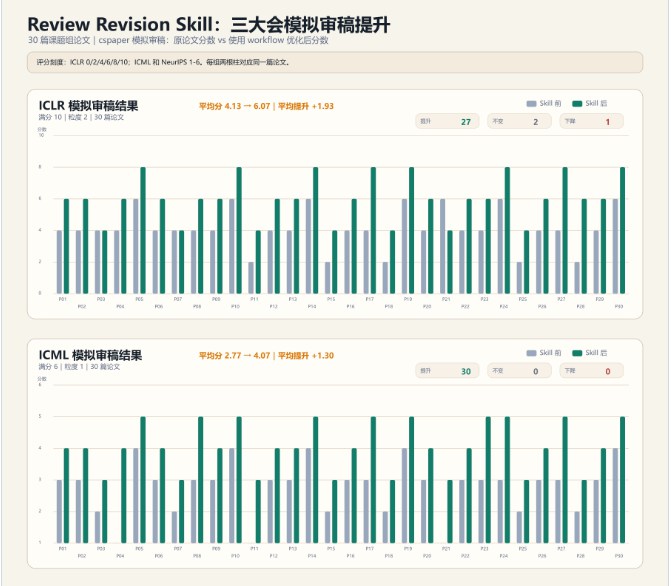Click the green P30 bar in the ICLR chart
The width and height of the screenshot is (671, 586).
click(623, 230)
